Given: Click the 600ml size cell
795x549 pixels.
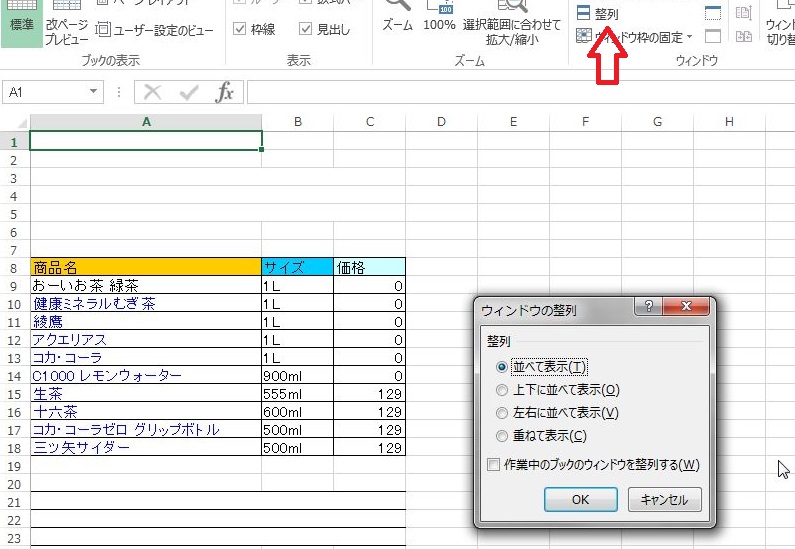Looking at the screenshot, I should 298,412.
